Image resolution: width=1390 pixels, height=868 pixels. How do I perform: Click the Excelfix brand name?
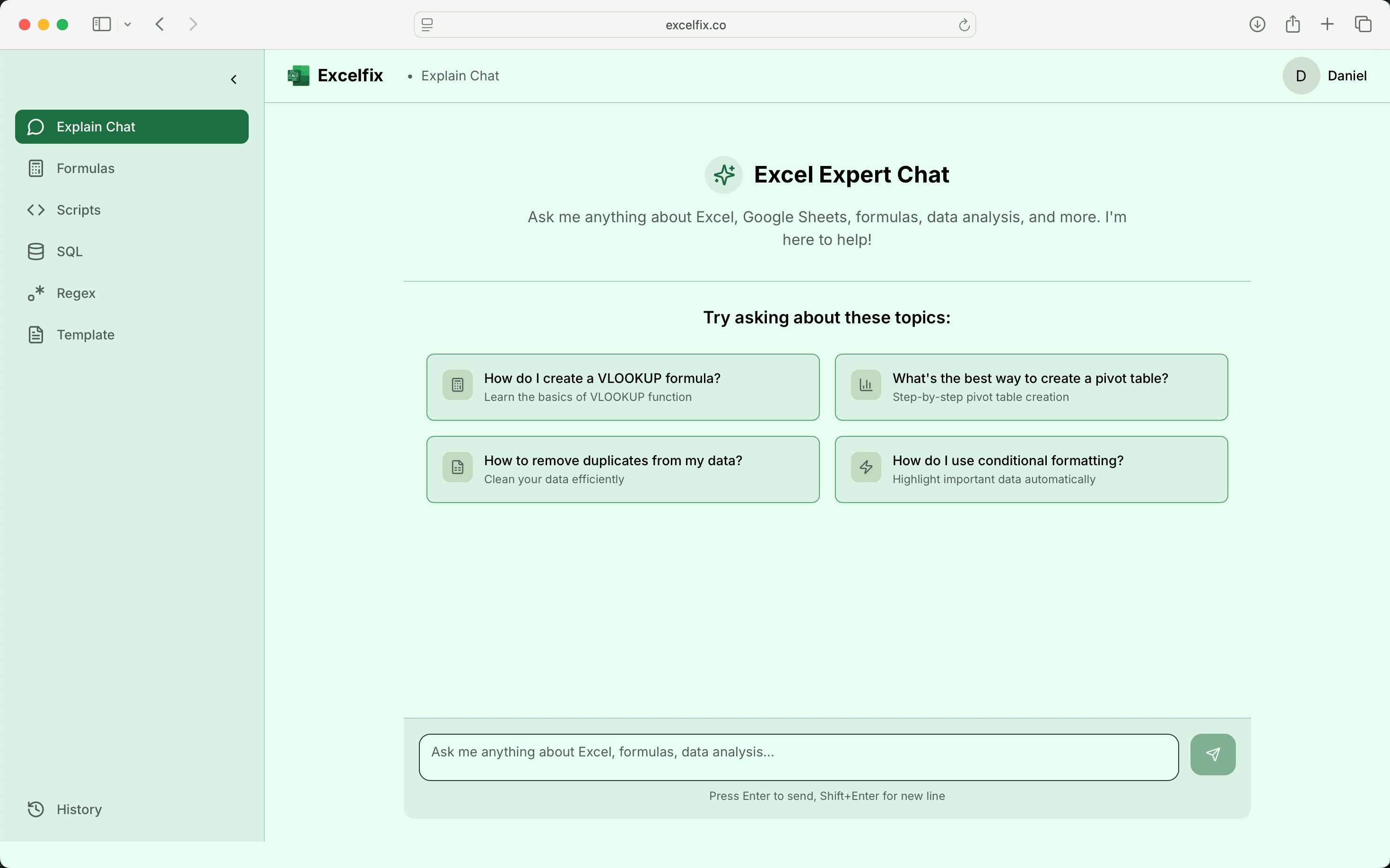[350, 75]
